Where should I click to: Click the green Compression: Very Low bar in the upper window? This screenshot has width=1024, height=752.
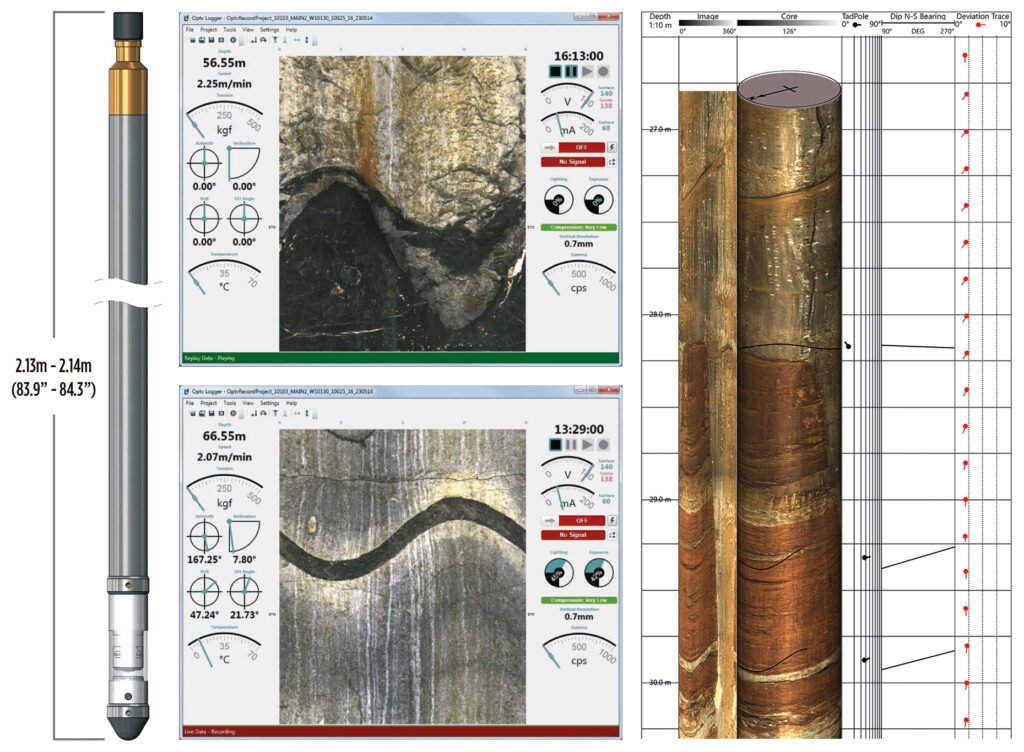579,227
